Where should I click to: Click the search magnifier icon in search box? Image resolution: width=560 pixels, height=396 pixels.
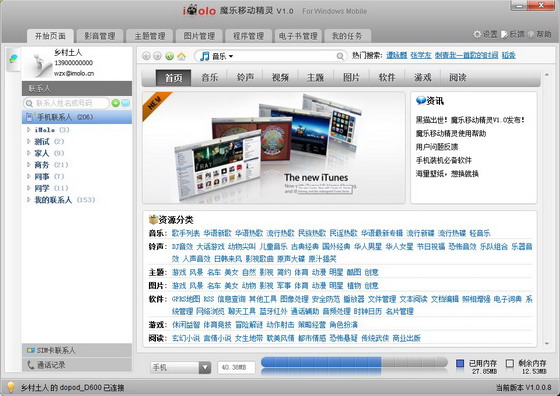click(x=340, y=56)
